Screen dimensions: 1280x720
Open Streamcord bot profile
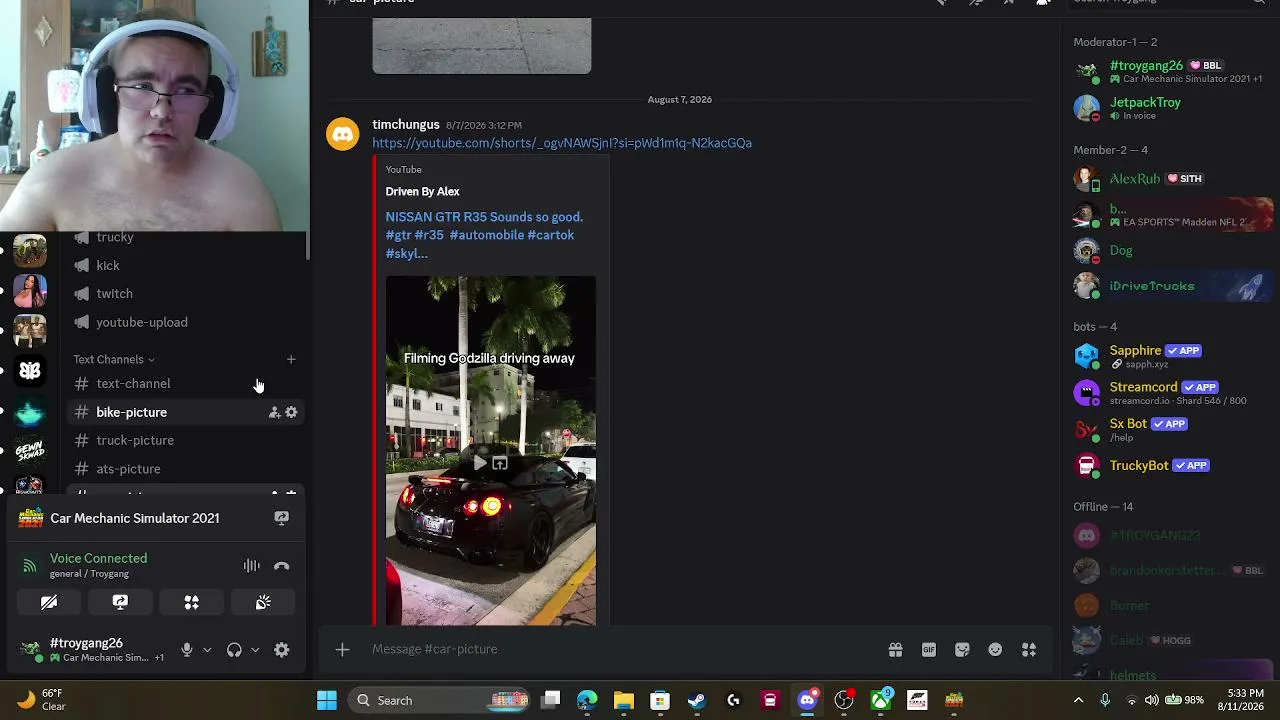click(x=1170, y=393)
